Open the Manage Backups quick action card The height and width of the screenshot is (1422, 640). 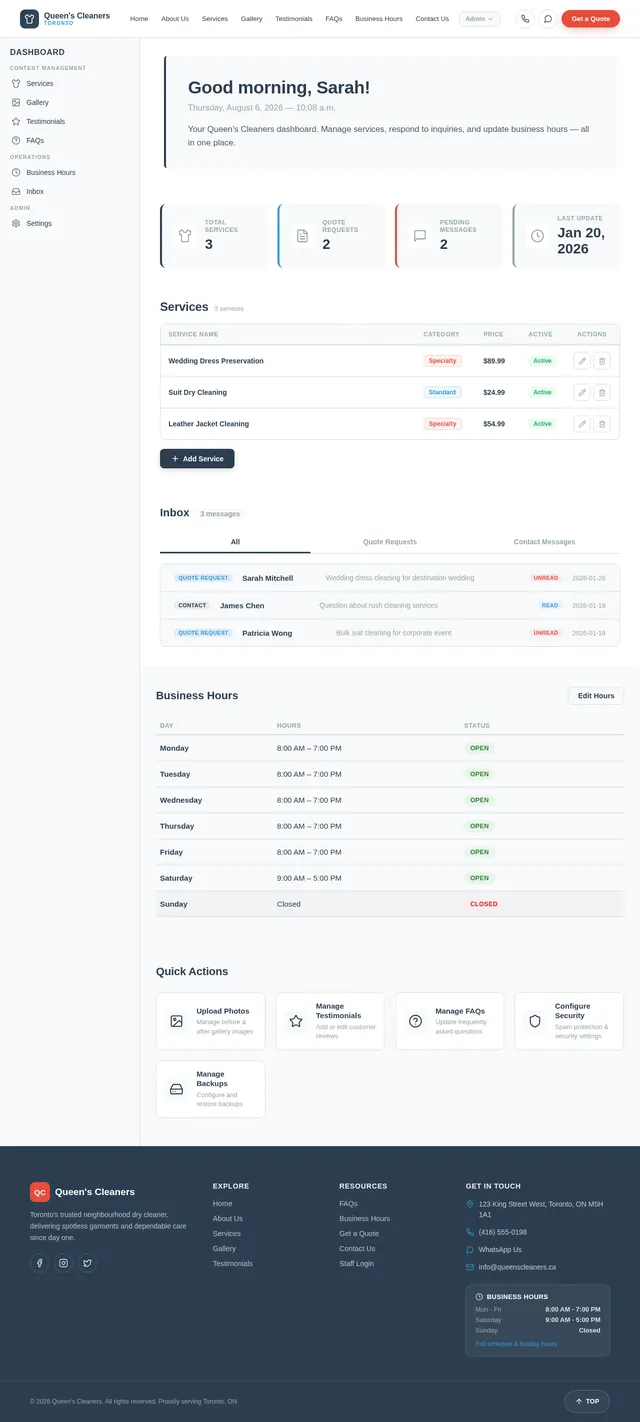pyautogui.click(x=211, y=1089)
